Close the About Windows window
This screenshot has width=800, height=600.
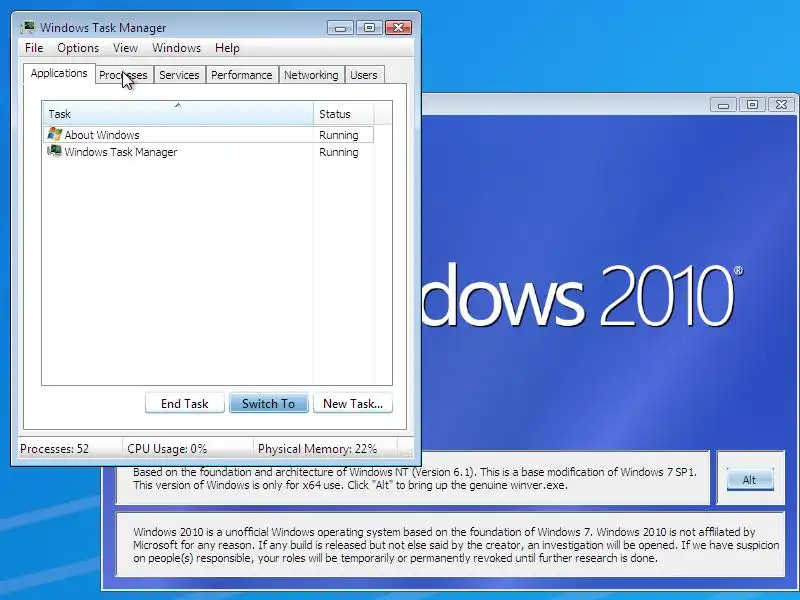click(782, 105)
